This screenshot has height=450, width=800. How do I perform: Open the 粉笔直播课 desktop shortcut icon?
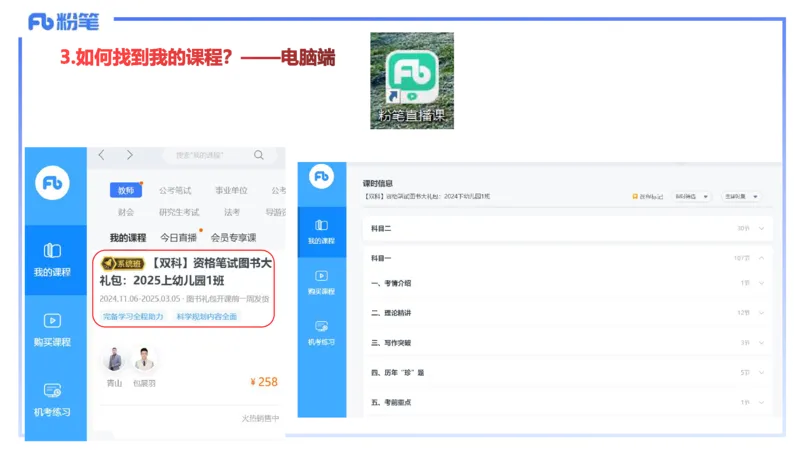coord(412,81)
